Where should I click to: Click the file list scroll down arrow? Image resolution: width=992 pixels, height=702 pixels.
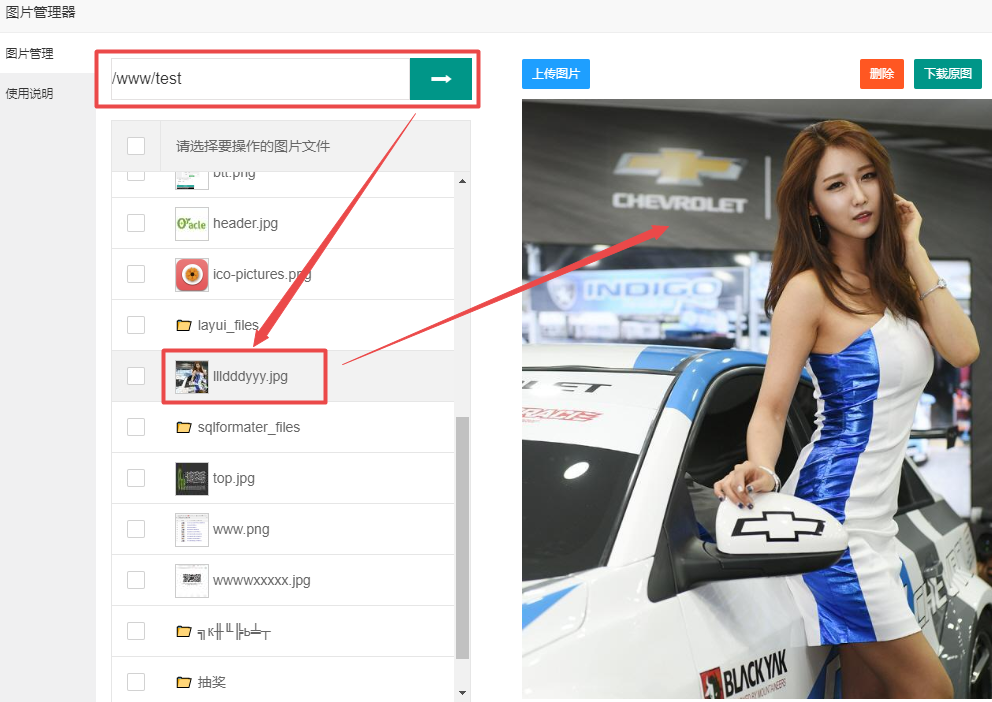462,693
